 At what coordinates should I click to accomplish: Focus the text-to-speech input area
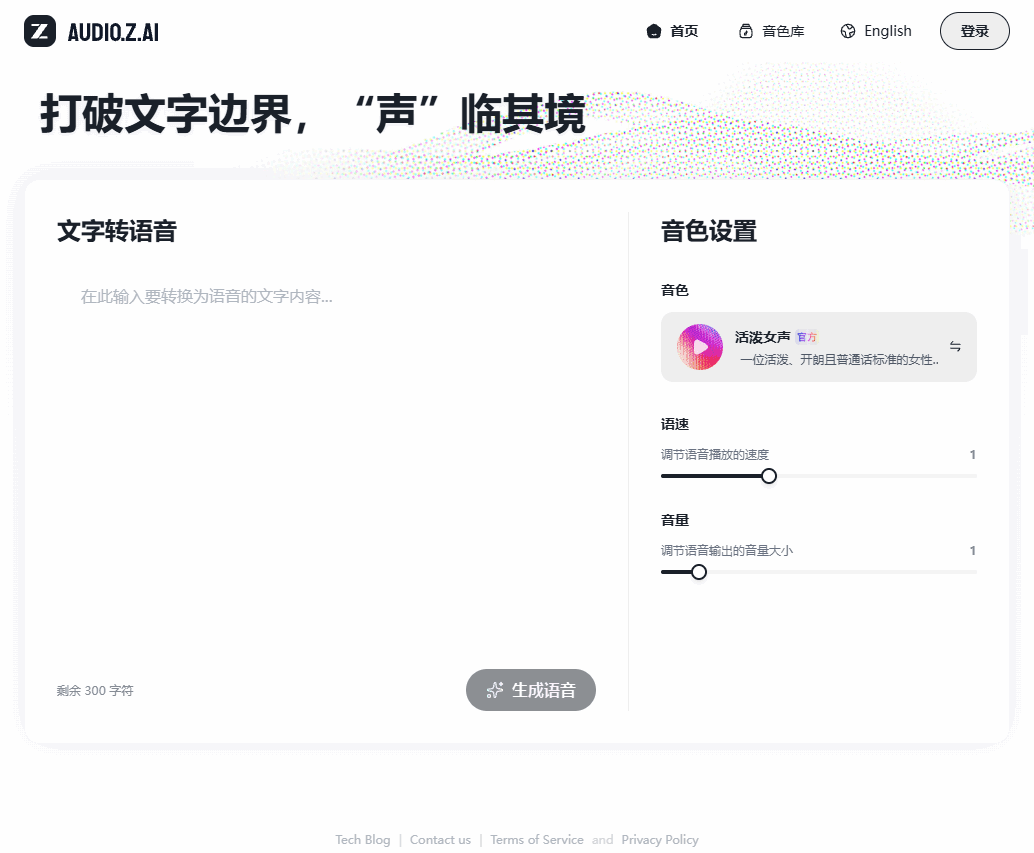tap(326, 461)
